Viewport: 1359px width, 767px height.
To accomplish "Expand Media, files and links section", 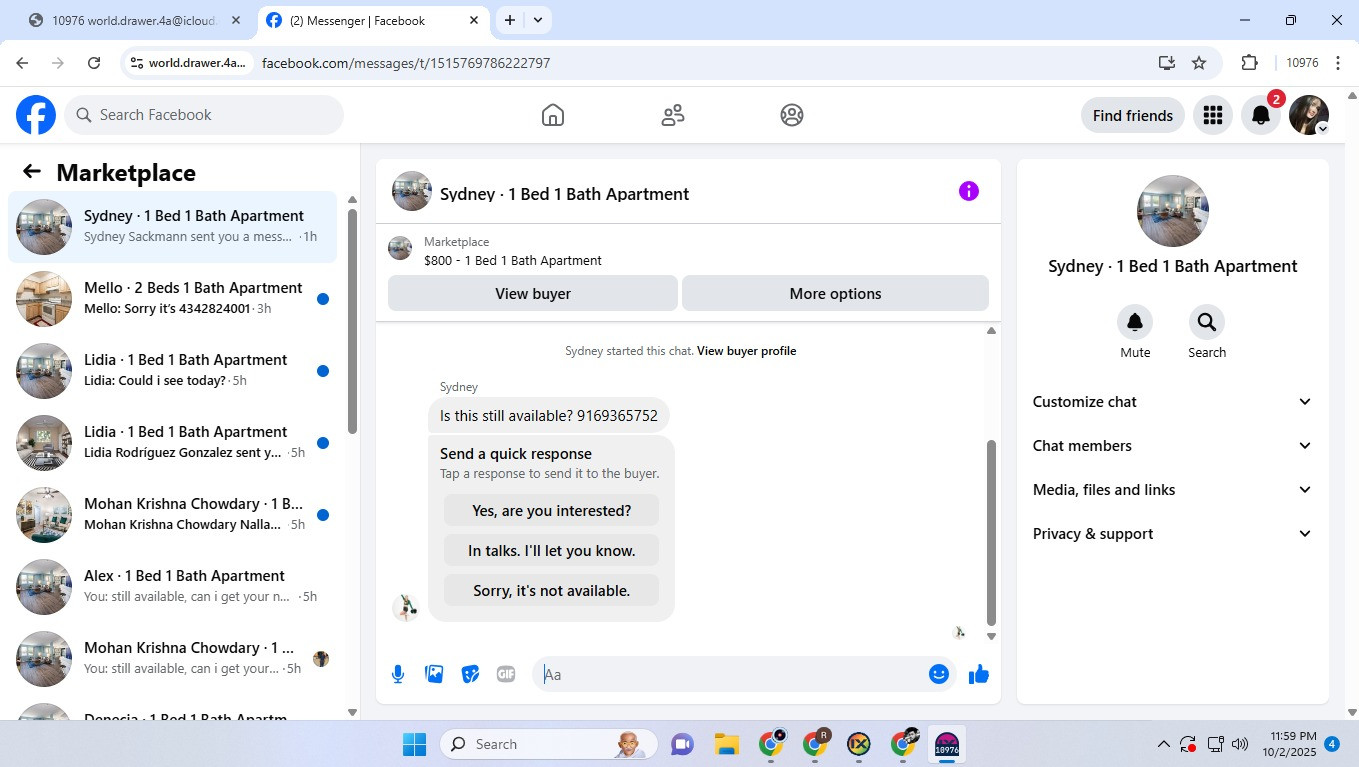I will 1172,490.
